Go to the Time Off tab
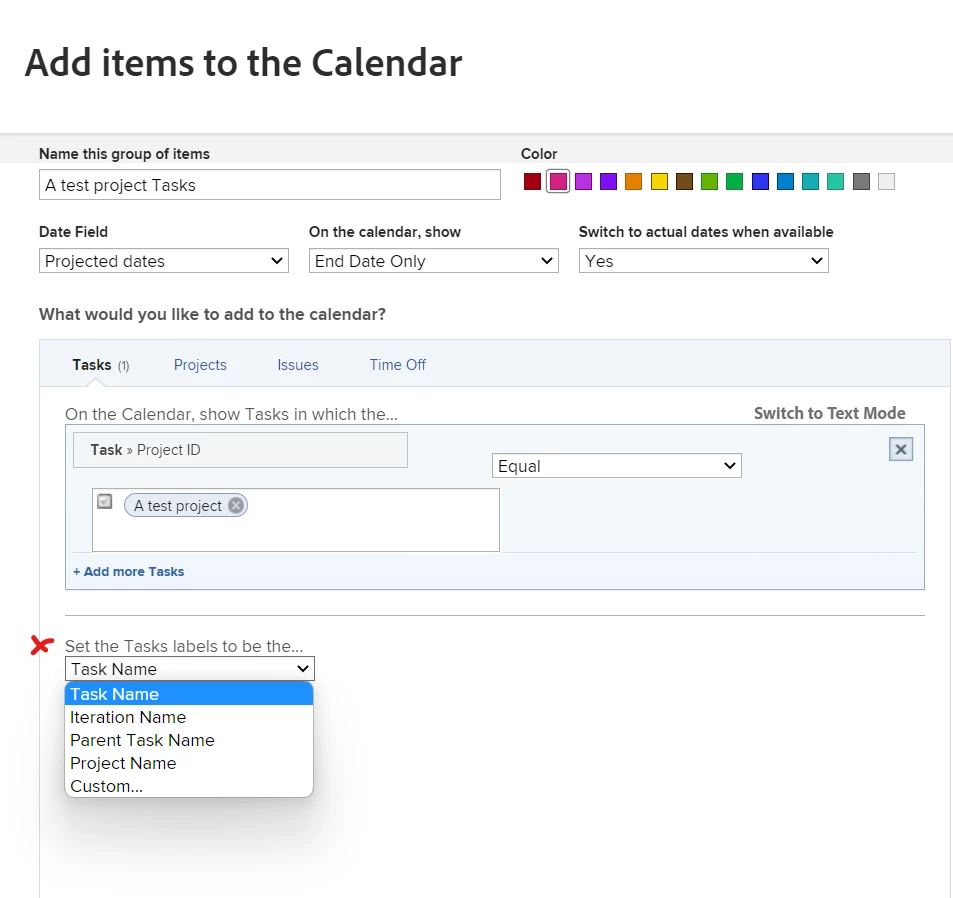Viewport: 953px width, 898px height. [x=397, y=365]
